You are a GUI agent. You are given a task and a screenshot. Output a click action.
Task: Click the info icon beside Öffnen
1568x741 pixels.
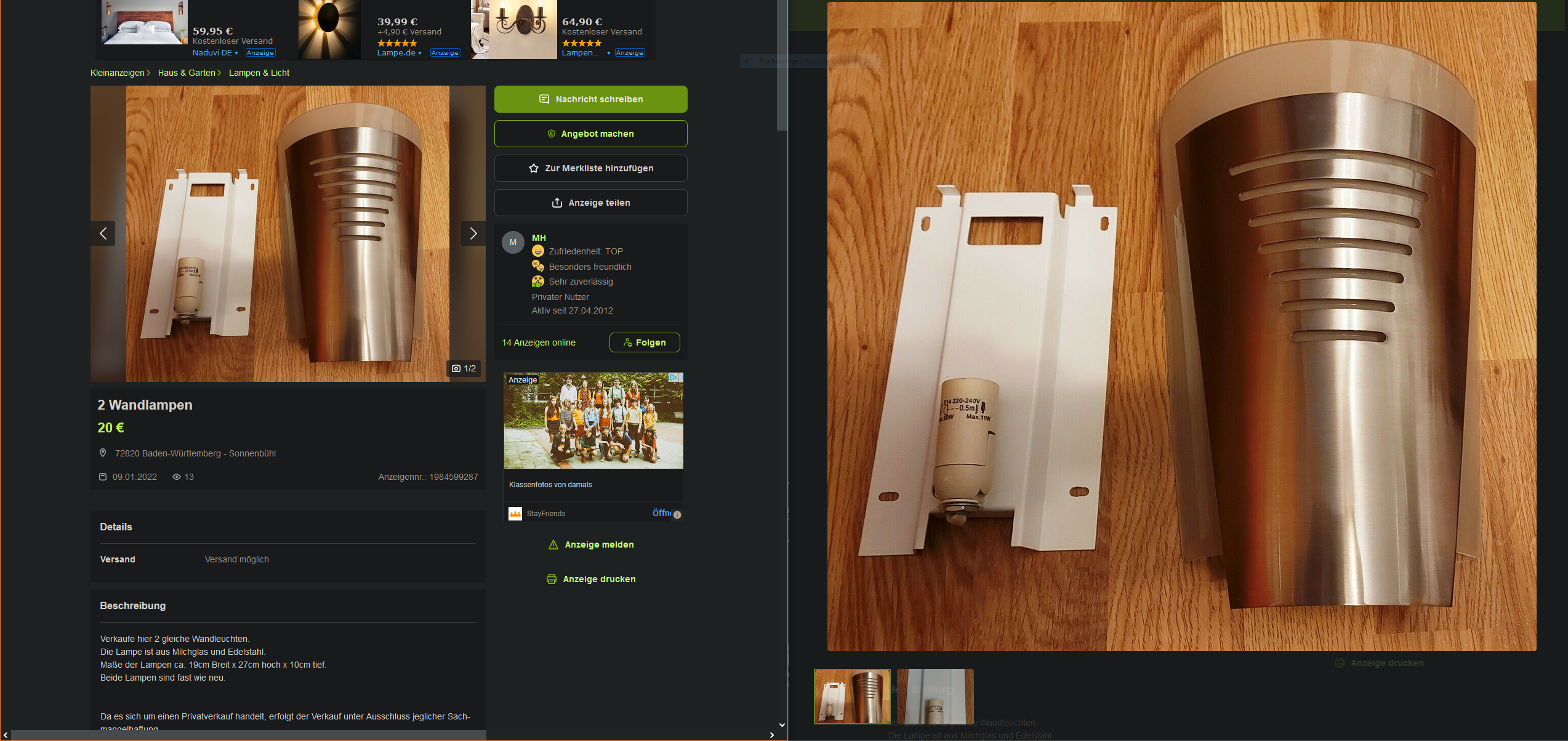pyautogui.click(x=677, y=515)
